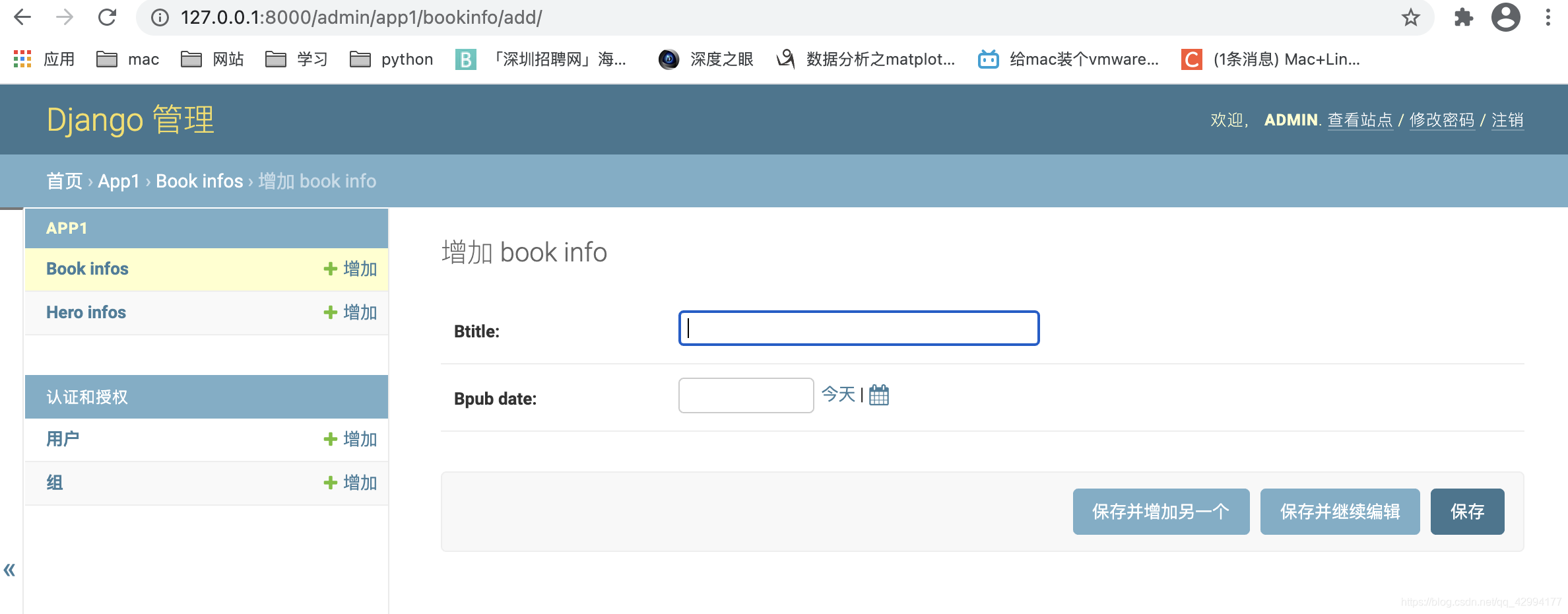This screenshot has height=614, width=1568.
Task: Open the 学习 bookmarks folder
Action: tap(297, 59)
